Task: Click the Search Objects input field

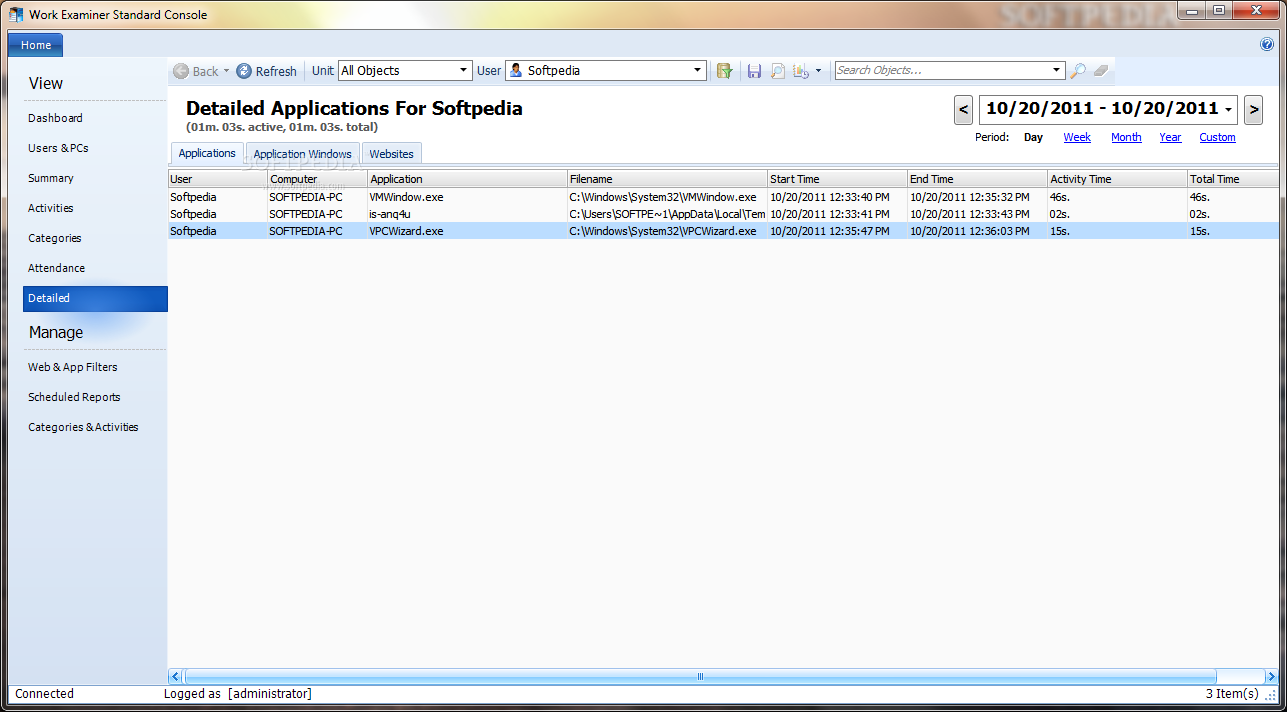Action: 942,70
